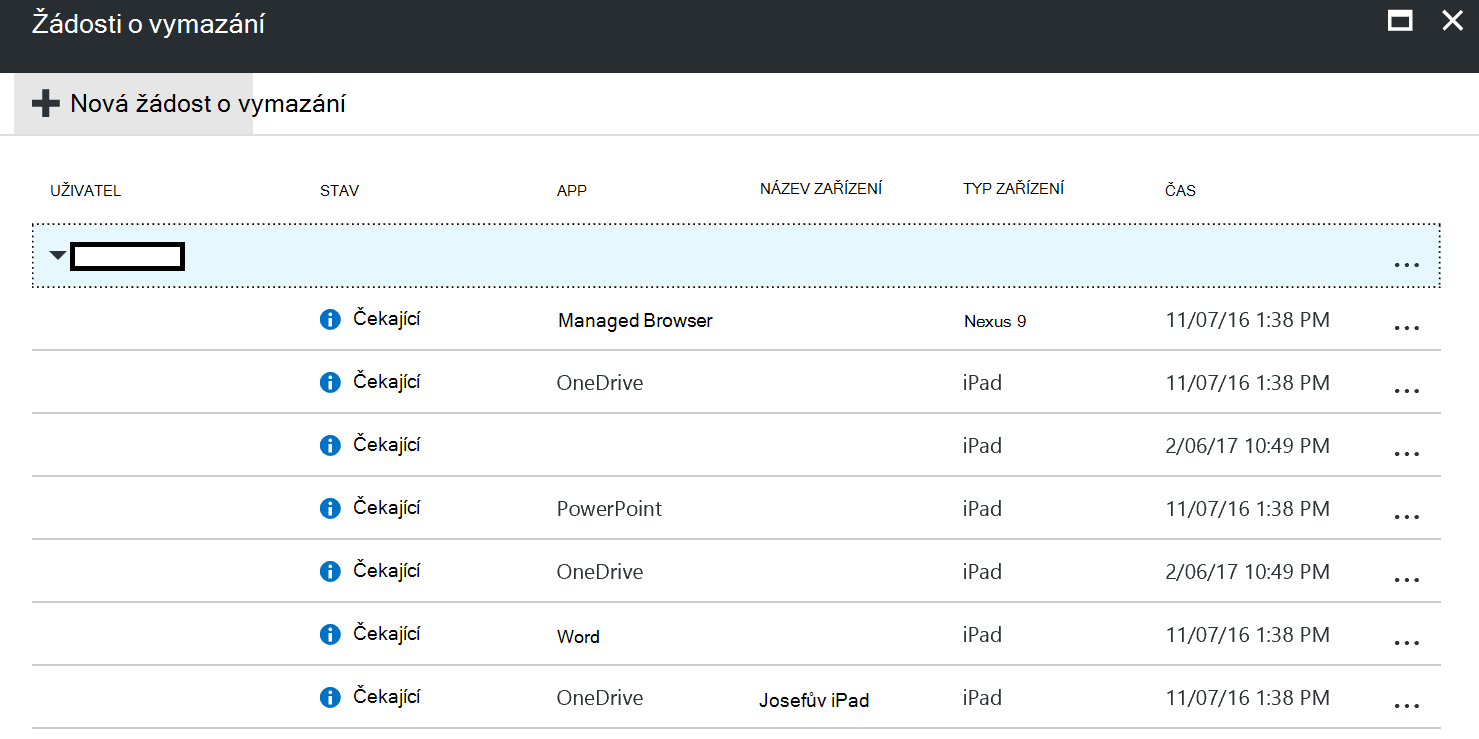Select the Managed Browser app cell
The height and width of the screenshot is (739, 1479).
point(635,321)
